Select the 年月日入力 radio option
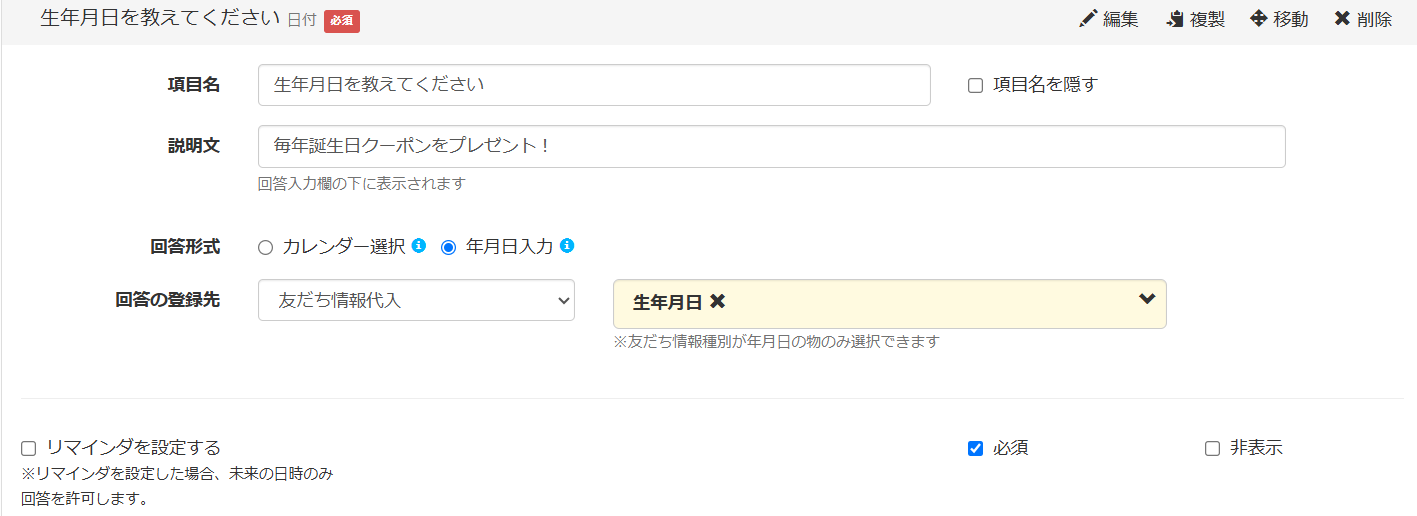 pyautogui.click(x=448, y=247)
